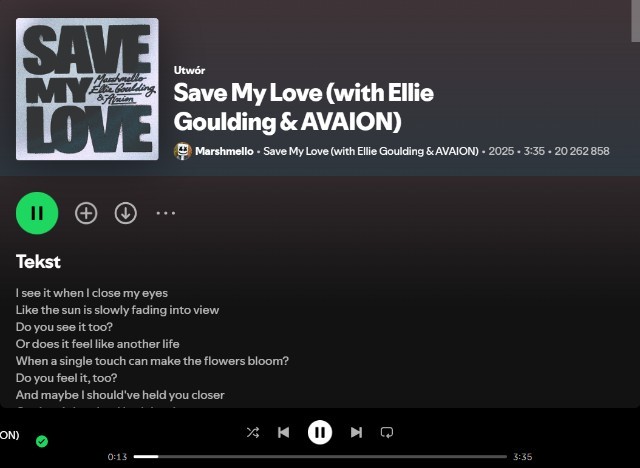This screenshot has width=640, height=468.
Task: Click the 3:35 total duration label in the player
Action: 522,457
